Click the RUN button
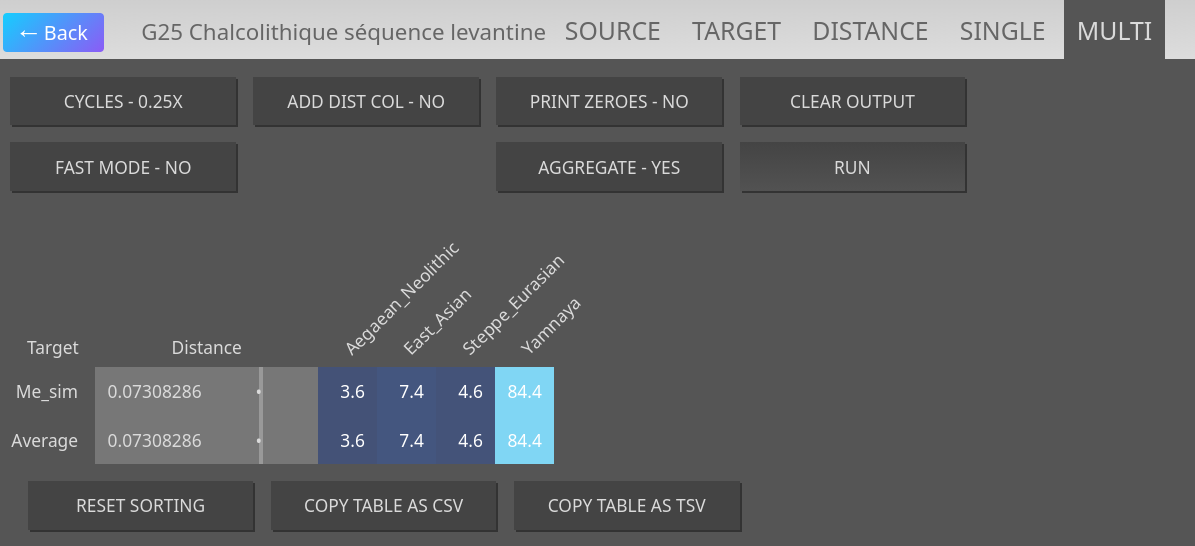The width and height of the screenshot is (1195, 546). pyautogui.click(x=852, y=167)
